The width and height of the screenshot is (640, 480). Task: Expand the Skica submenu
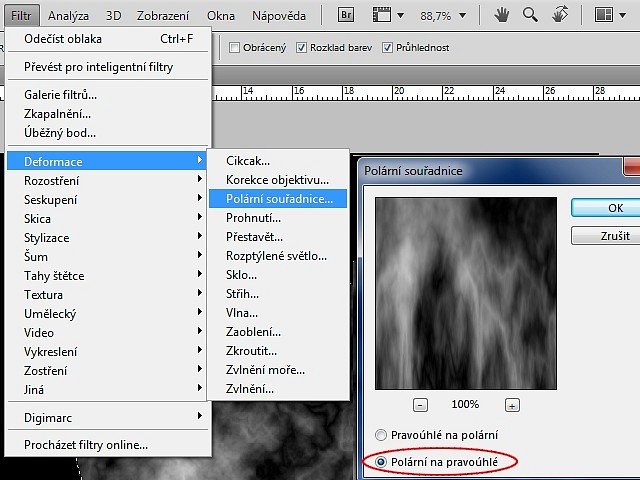click(109, 218)
